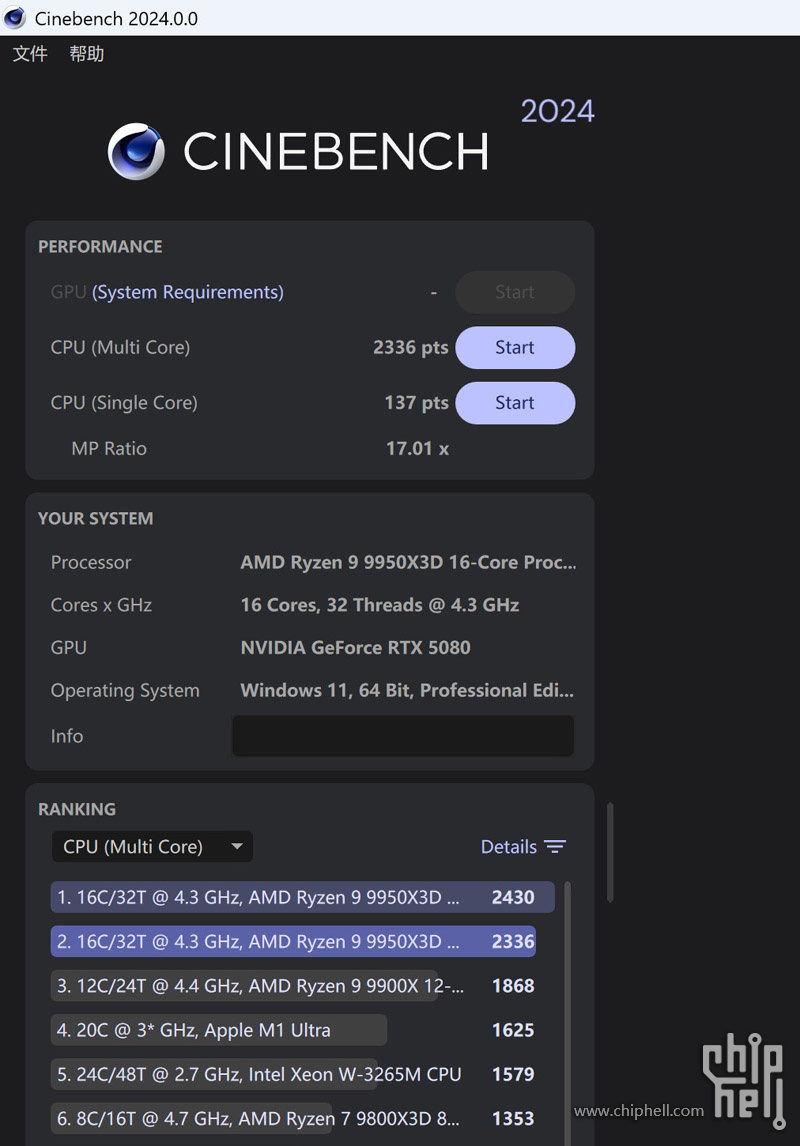Open the 文件 menu
Image resolution: width=800 pixels, height=1146 pixels.
(30, 53)
